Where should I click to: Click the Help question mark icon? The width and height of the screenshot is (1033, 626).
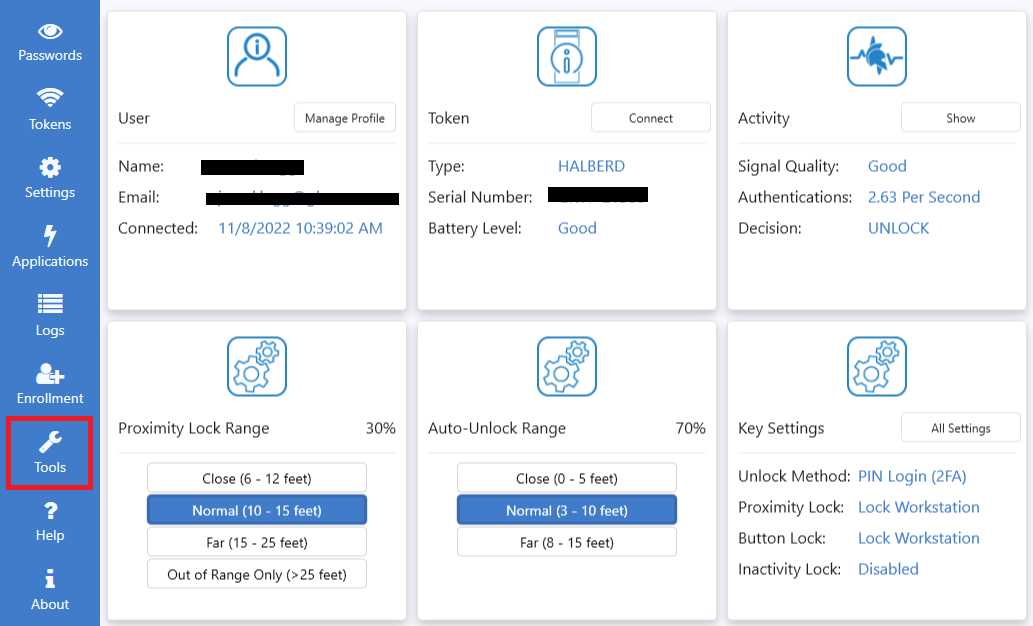pos(50,511)
